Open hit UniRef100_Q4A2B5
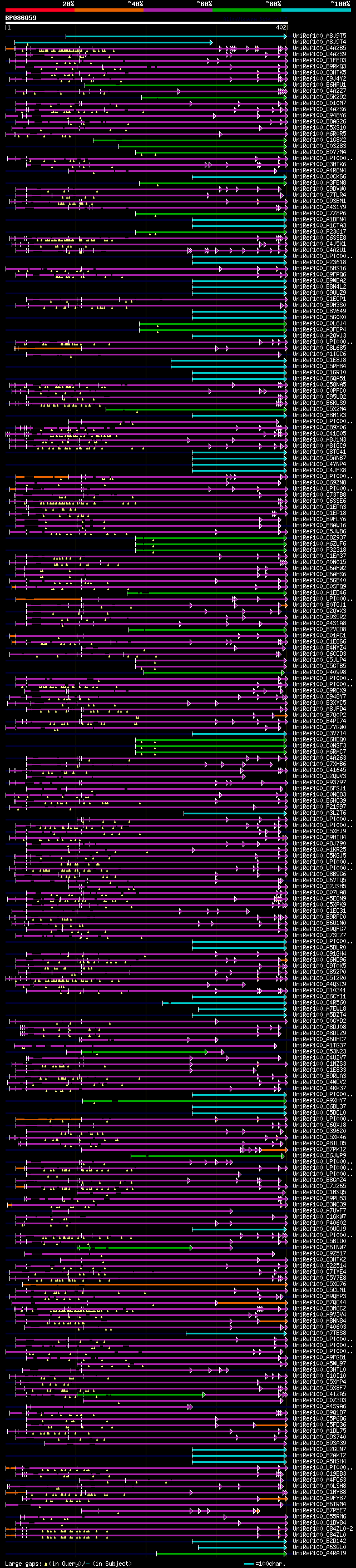356x1568 pixels. [319, 48]
